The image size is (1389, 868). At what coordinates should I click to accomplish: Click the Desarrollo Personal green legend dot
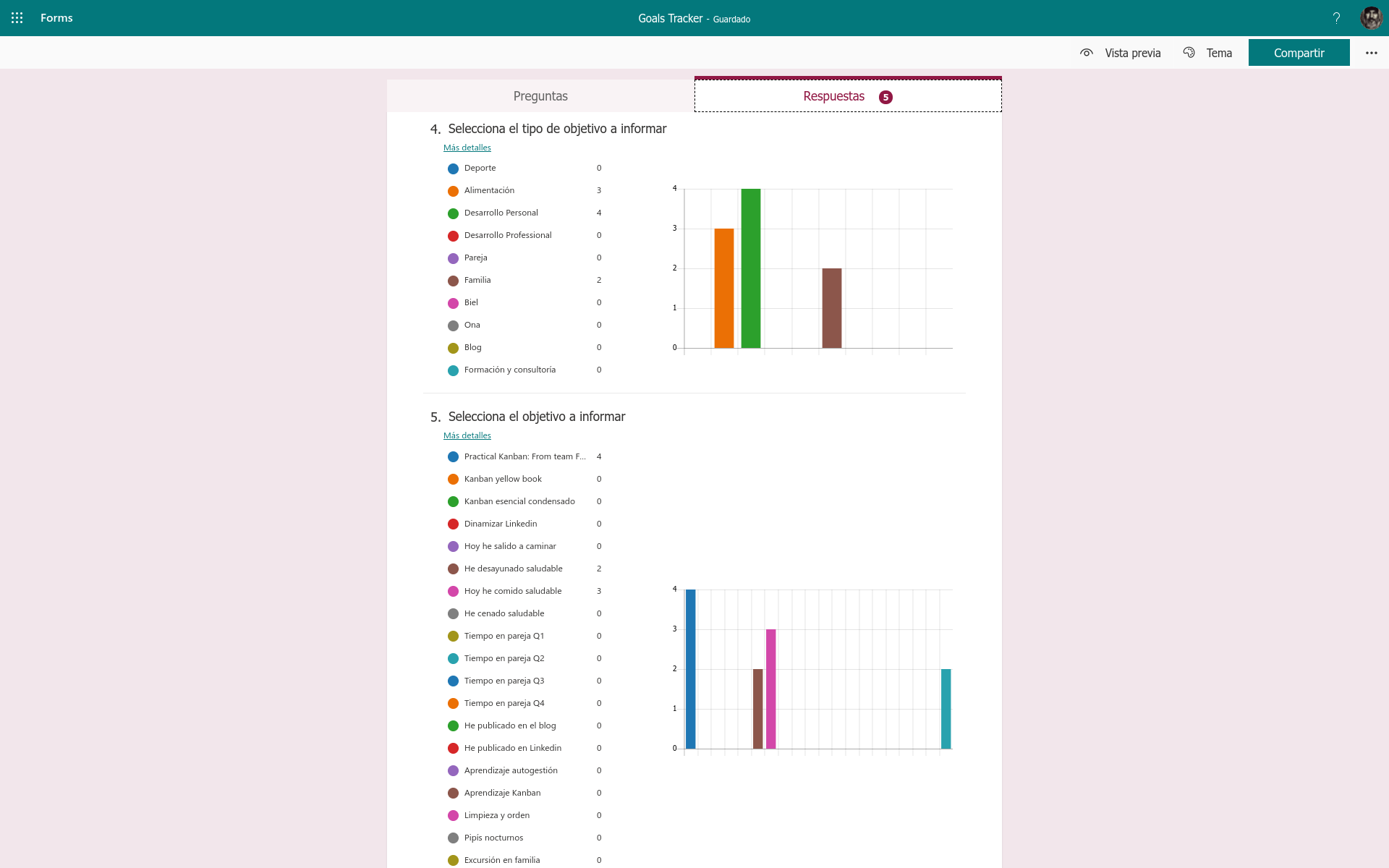[x=453, y=213]
